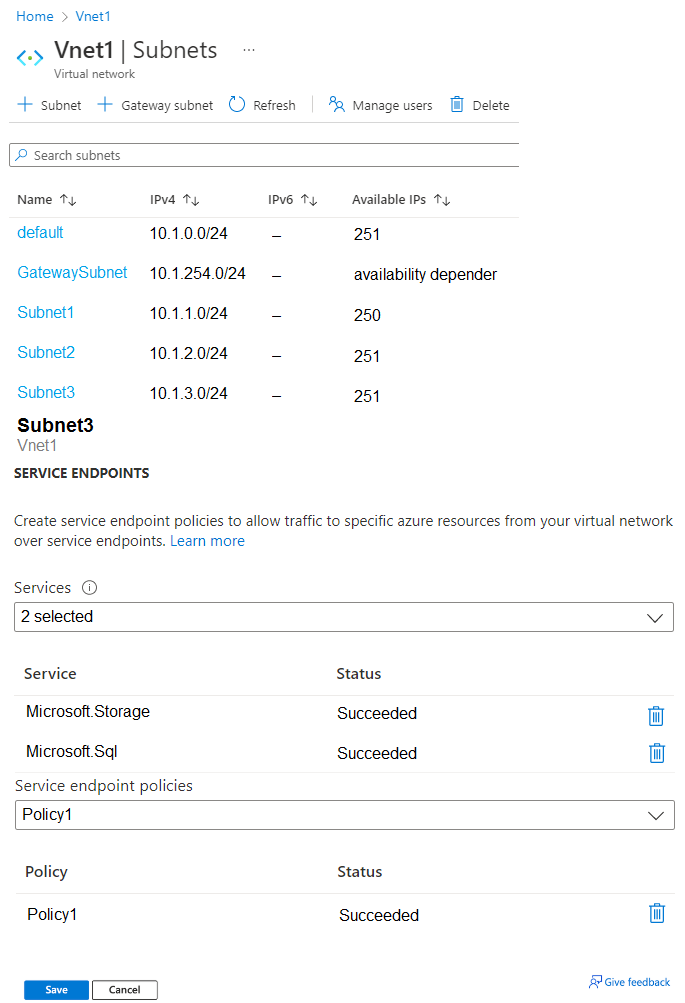The width and height of the screenshot is (685, 1003).
Task: Add a new Subnet
Action: [x=50, y=105]
